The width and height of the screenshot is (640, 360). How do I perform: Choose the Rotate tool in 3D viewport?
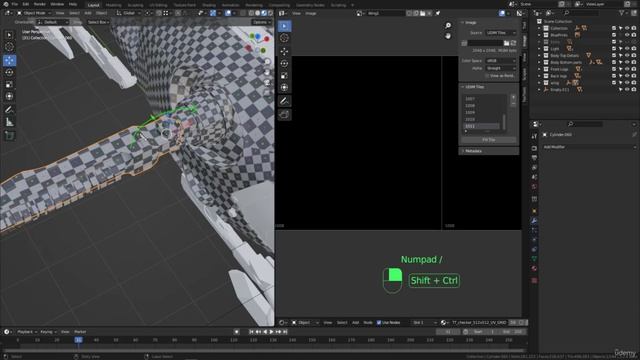9,72
